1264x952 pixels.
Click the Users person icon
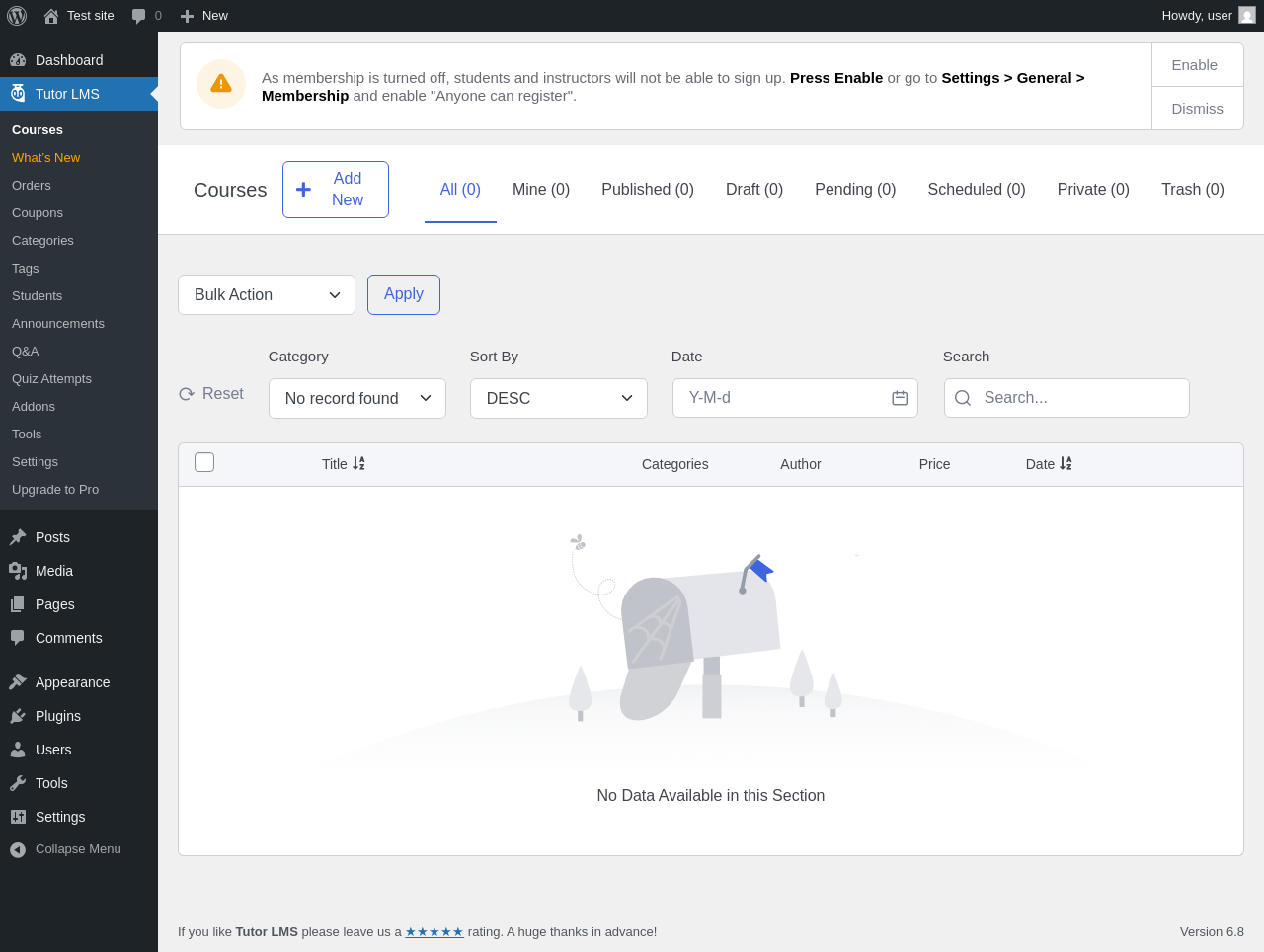pos(18,750)
